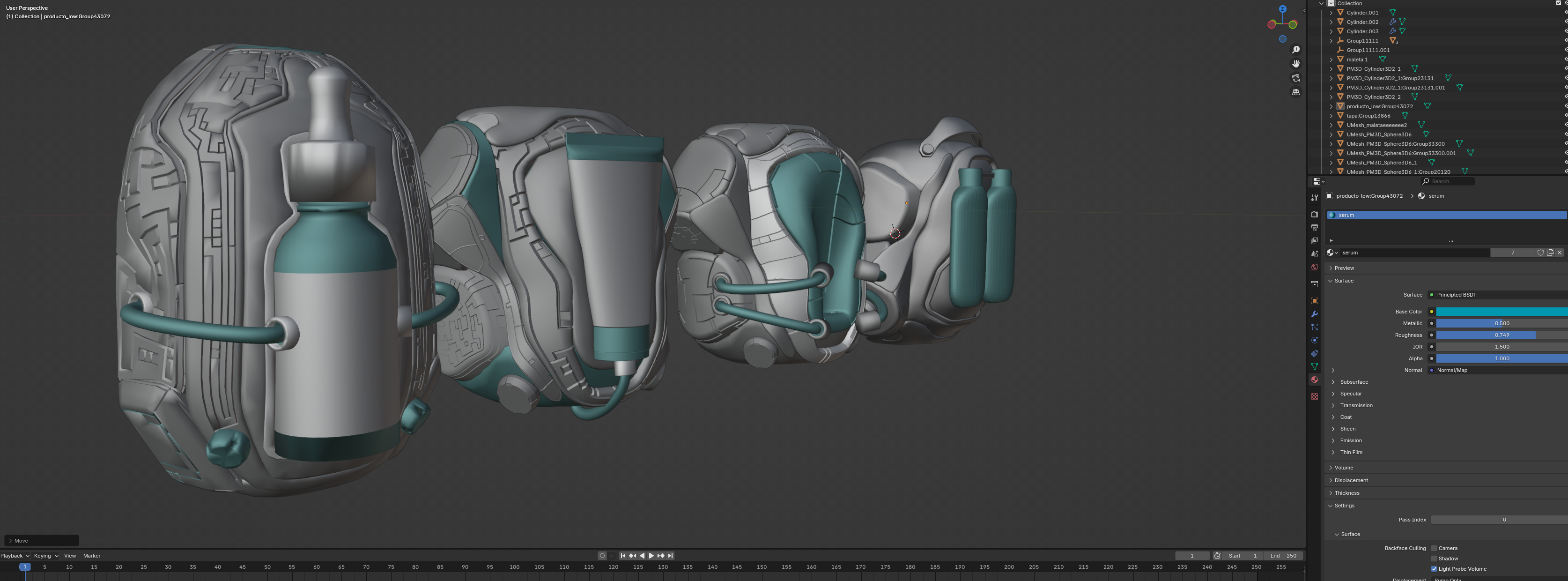Enable Backface Culling Camera checkbox
Viewport: 1568px width, 581px height.
coord(1434,548)
